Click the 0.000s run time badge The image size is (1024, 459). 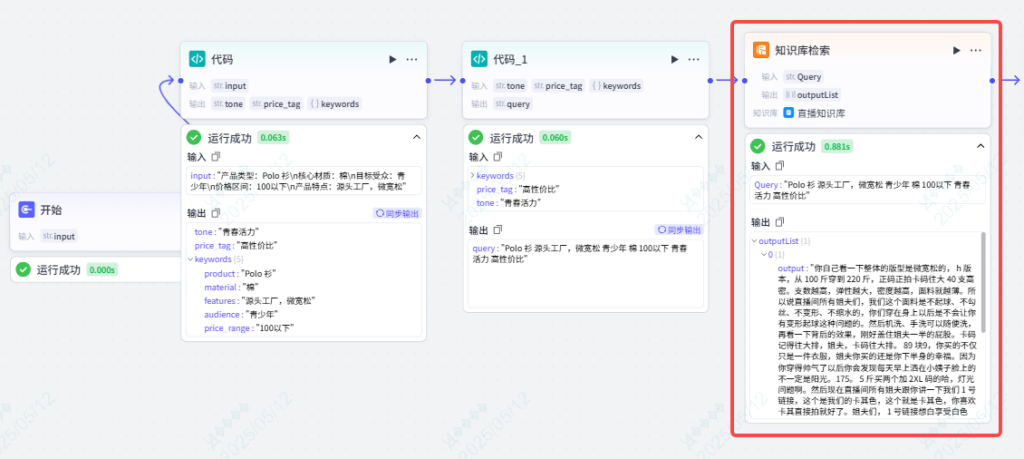click(x=102, y=270)
